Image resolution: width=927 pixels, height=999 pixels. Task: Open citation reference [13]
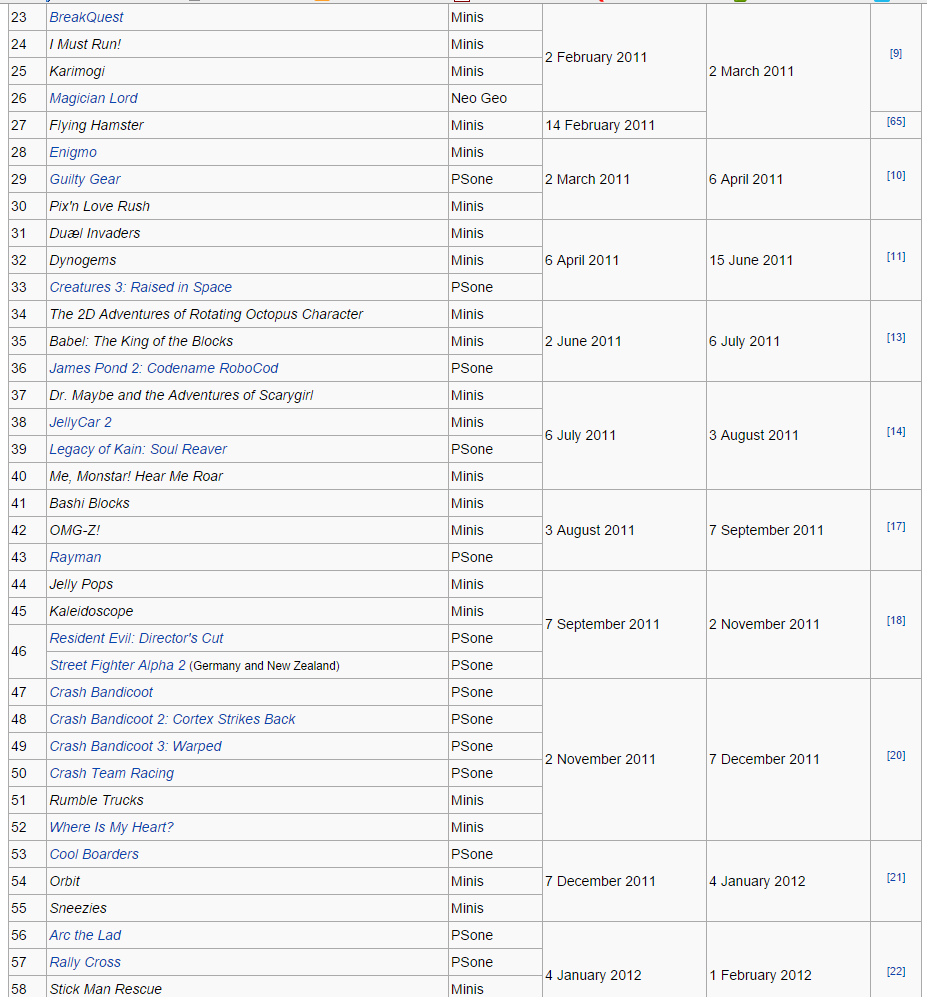point(896,337)
